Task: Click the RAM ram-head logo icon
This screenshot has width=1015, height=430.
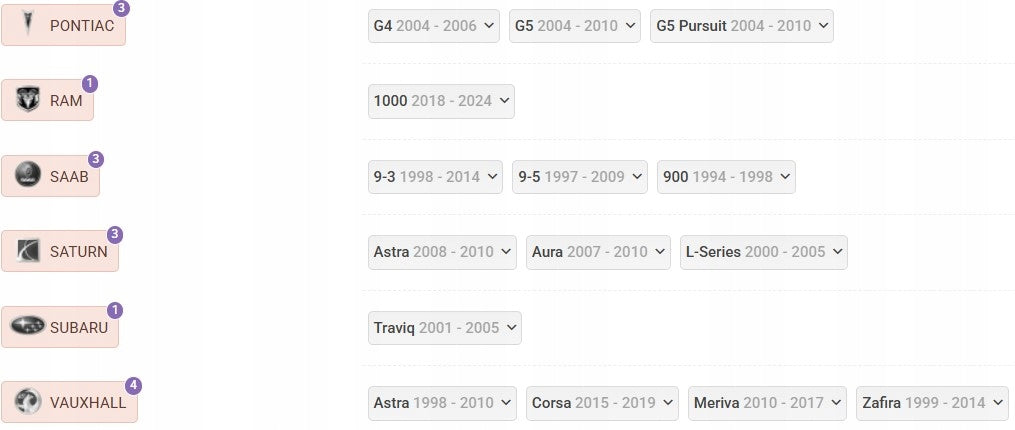Action: coord(27,100)
